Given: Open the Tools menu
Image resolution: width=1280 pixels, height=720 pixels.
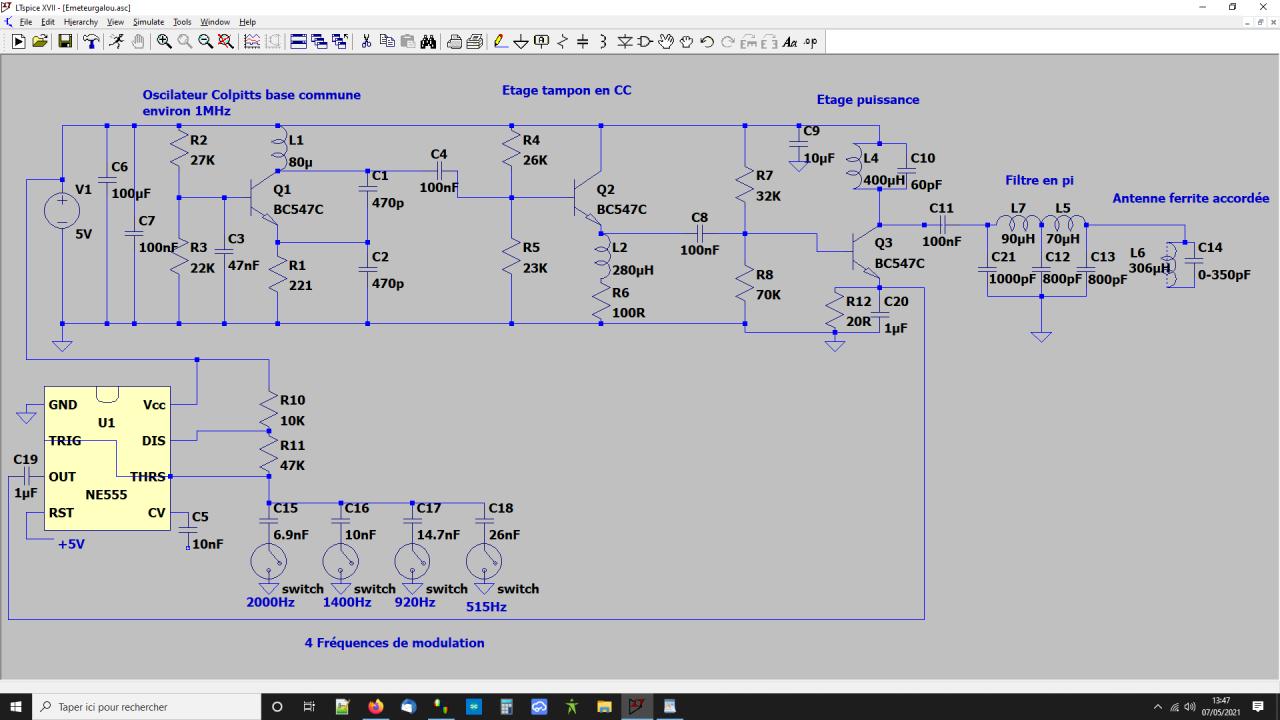Looking at the screenshot, I should tap(182, 21).
